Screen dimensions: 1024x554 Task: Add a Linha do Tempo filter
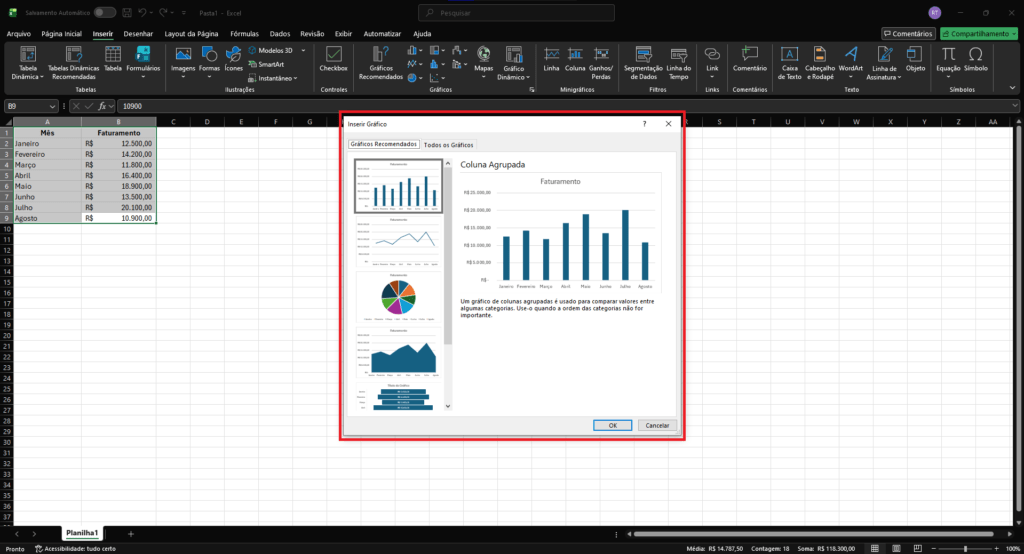point(679,63)
